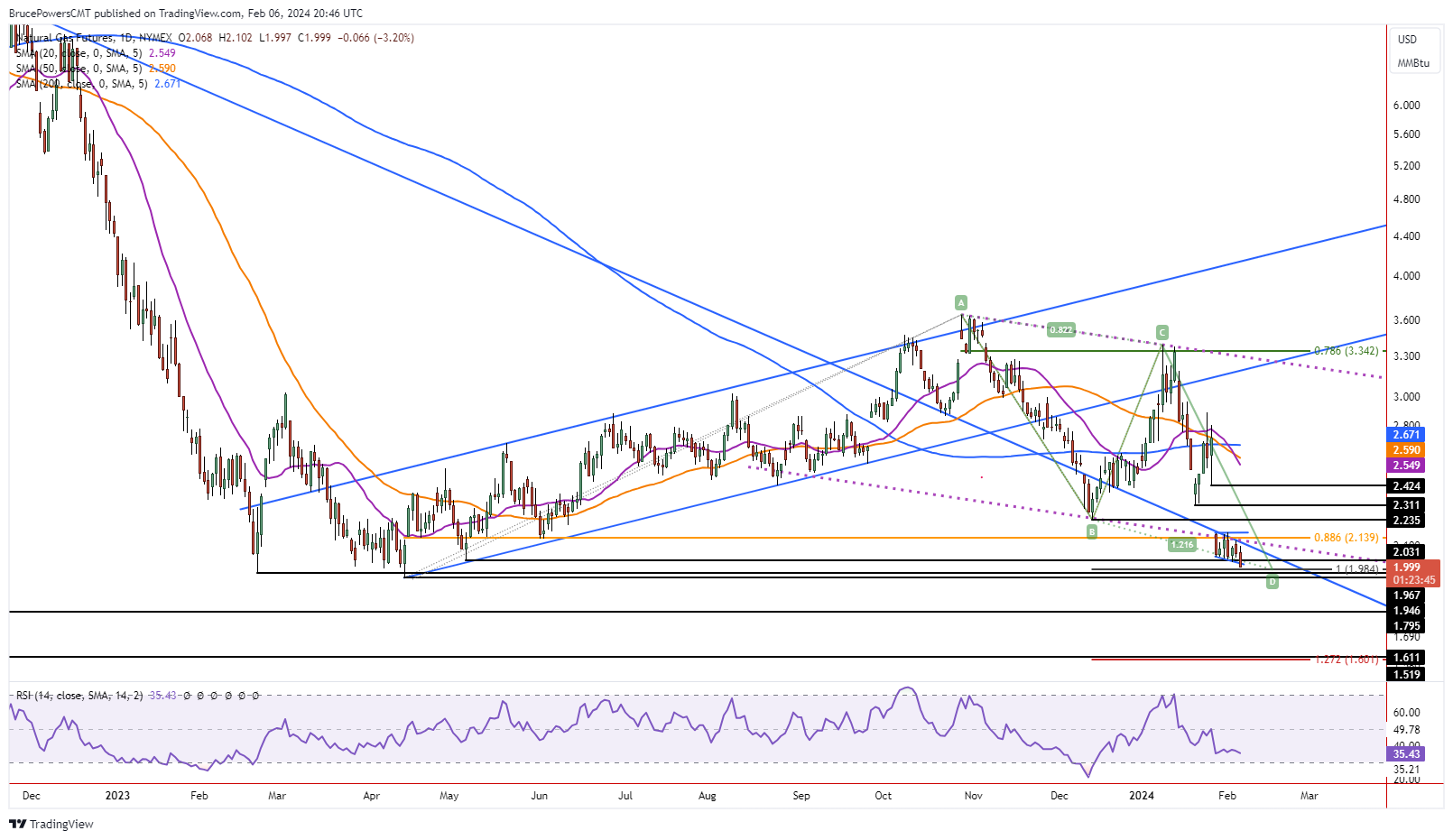Select the green pattern point D marker
The height and width of the screenshot is (840, 1453).
1272,582
